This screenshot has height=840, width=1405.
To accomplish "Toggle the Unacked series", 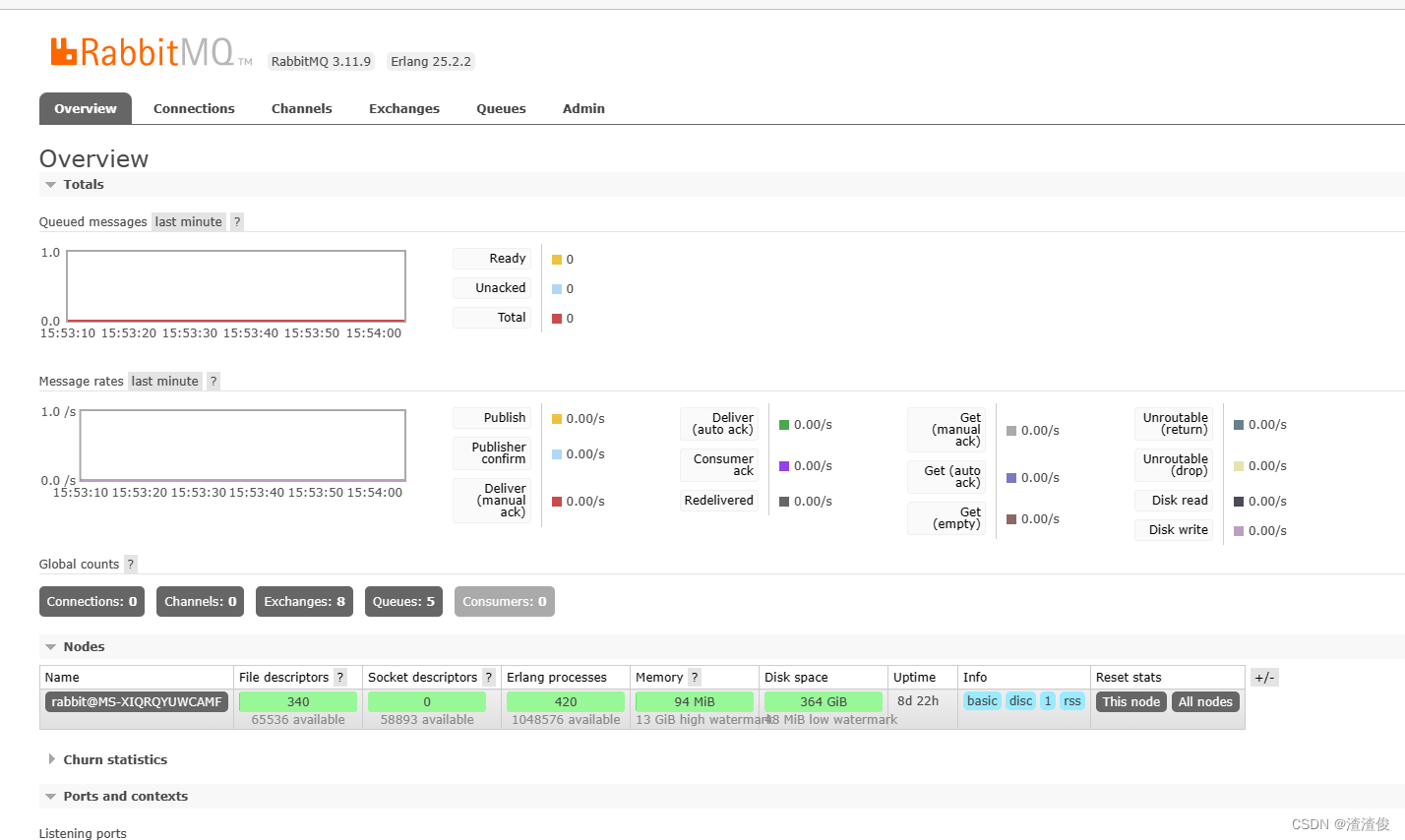I will click(492, 288).
